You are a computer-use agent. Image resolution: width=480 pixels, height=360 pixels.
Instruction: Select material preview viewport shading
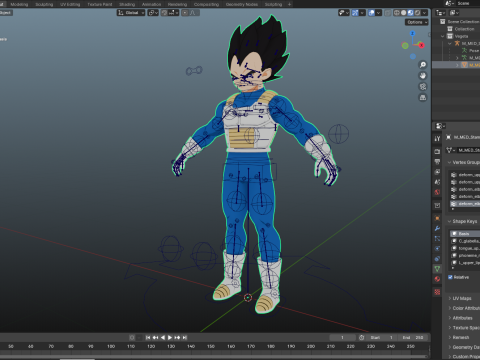point(410,13)
